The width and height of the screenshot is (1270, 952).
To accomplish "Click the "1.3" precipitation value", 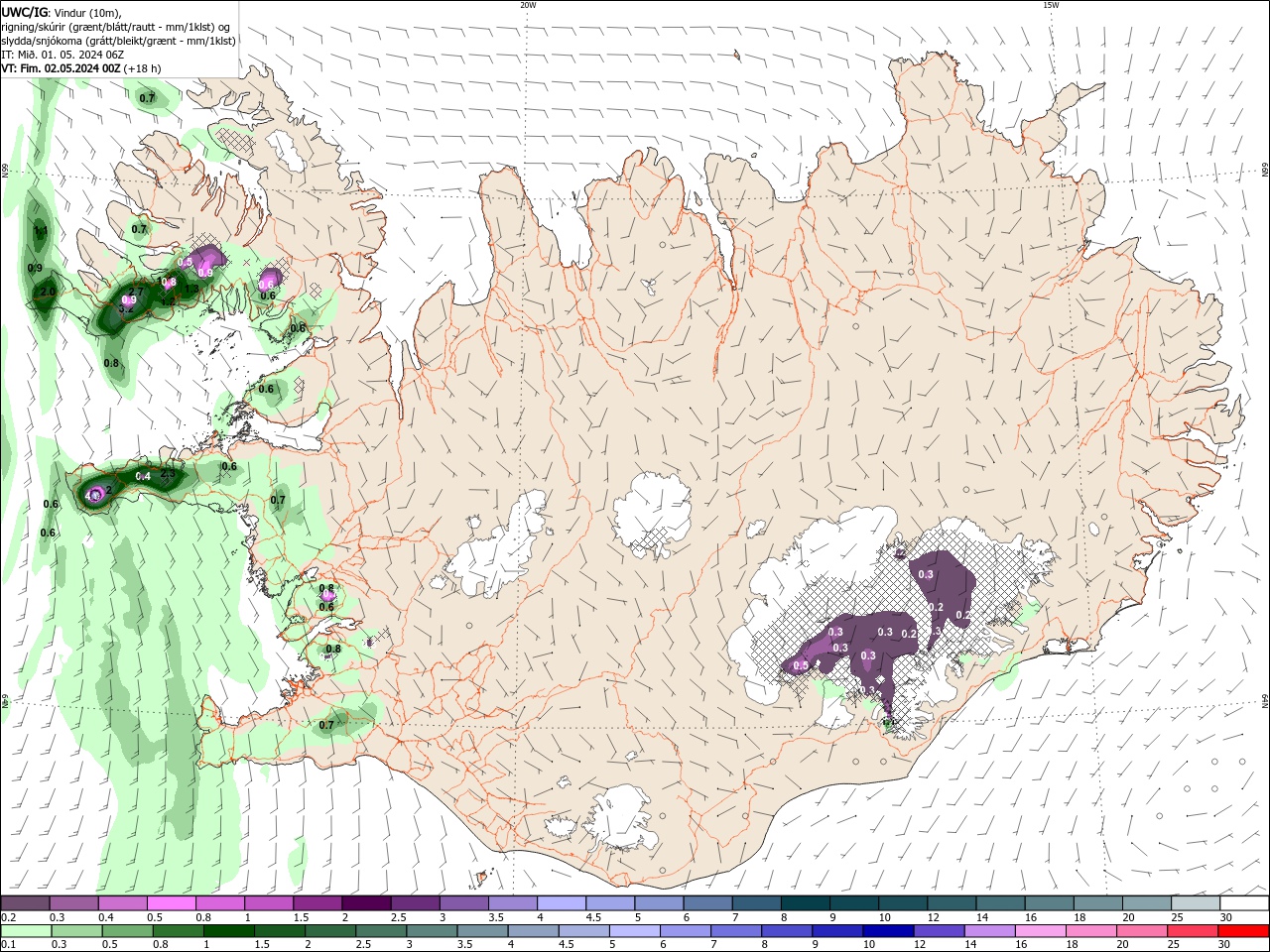I will [x=191, y=289].
